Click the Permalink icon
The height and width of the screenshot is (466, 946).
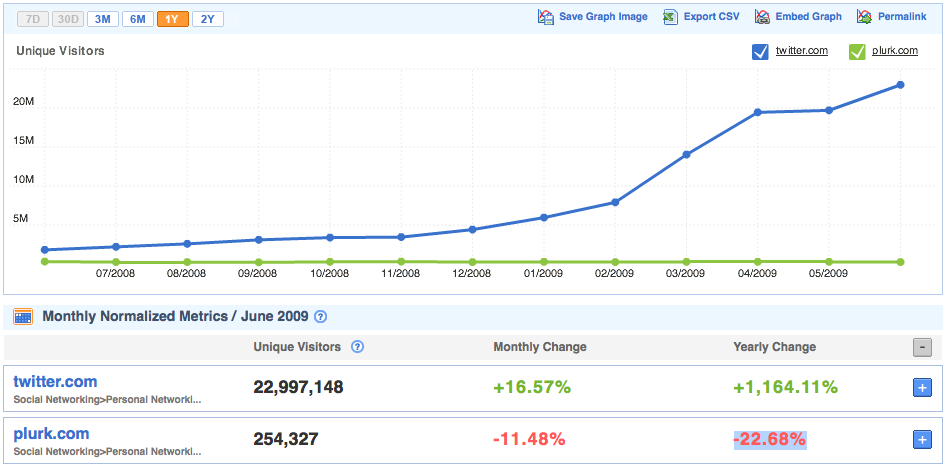tap(864, 17)
